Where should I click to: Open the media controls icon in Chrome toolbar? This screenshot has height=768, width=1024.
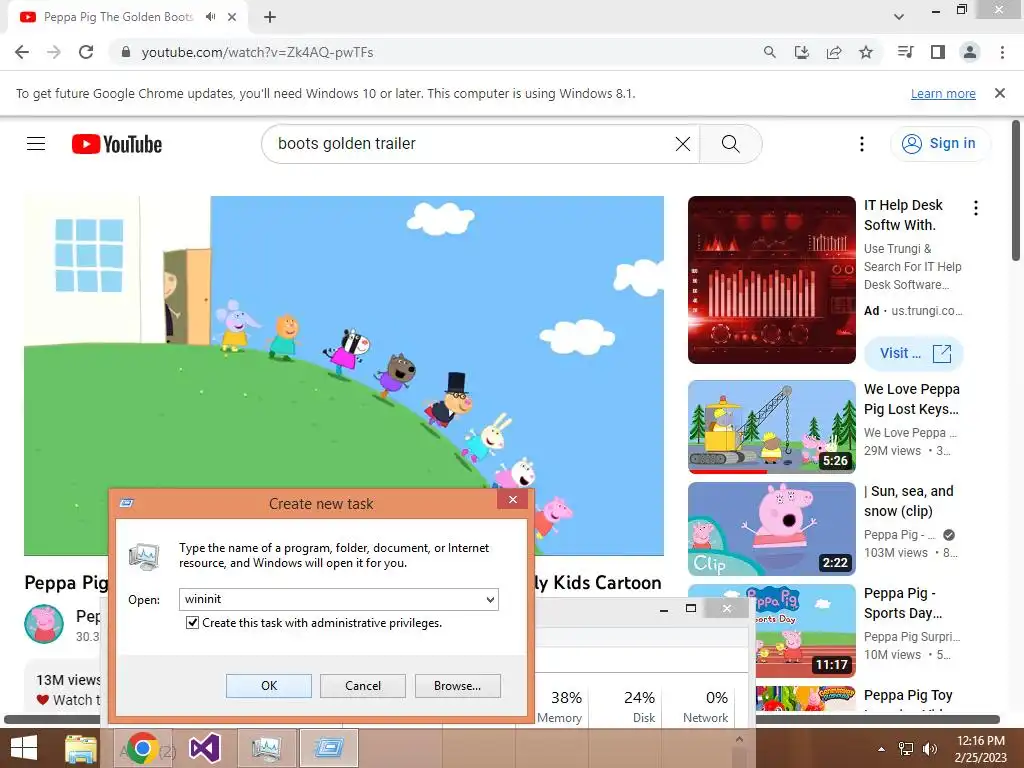point(905,52)
